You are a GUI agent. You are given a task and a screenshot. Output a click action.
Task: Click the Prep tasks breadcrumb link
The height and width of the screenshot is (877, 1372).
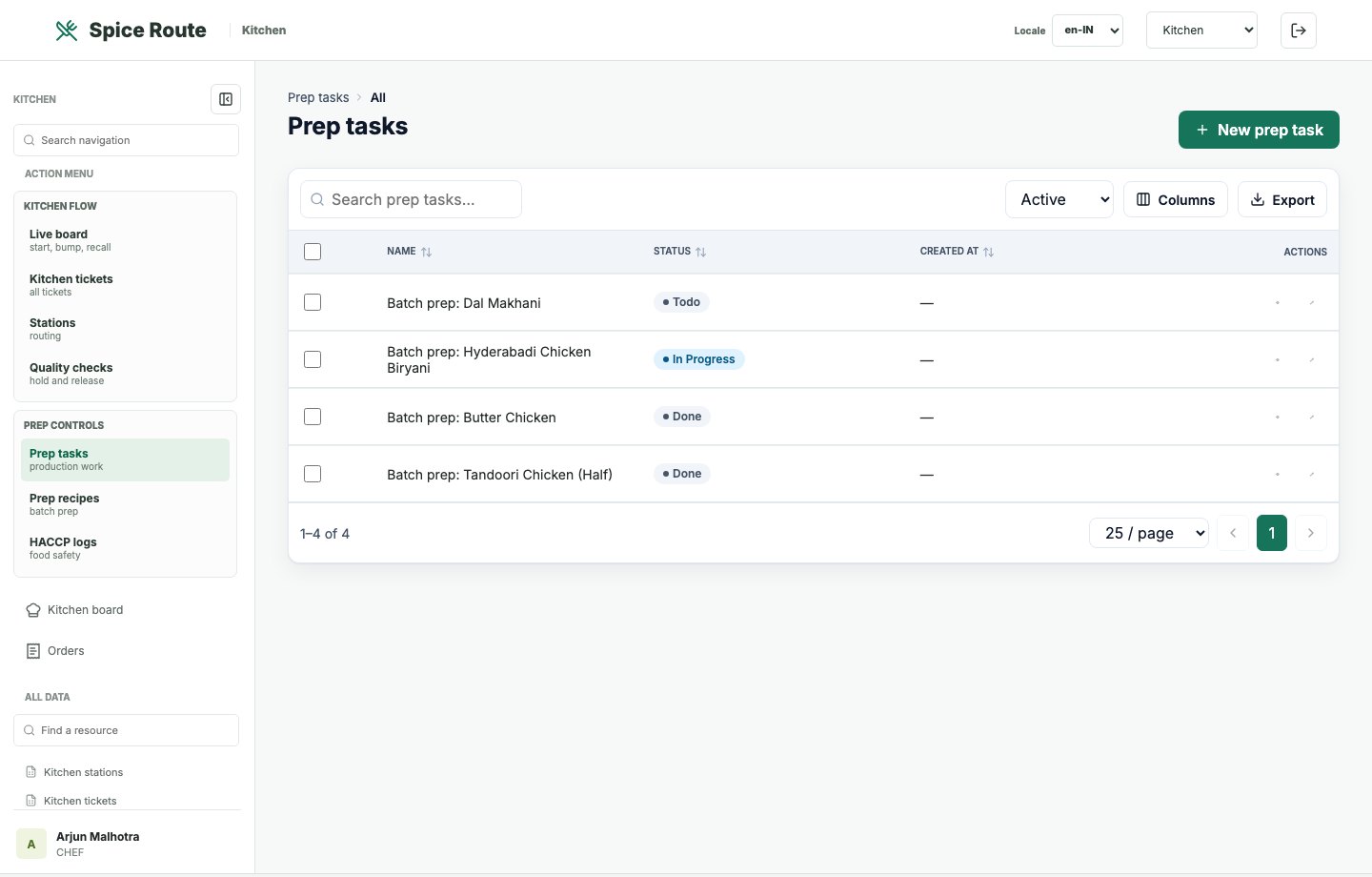point(318,97)
